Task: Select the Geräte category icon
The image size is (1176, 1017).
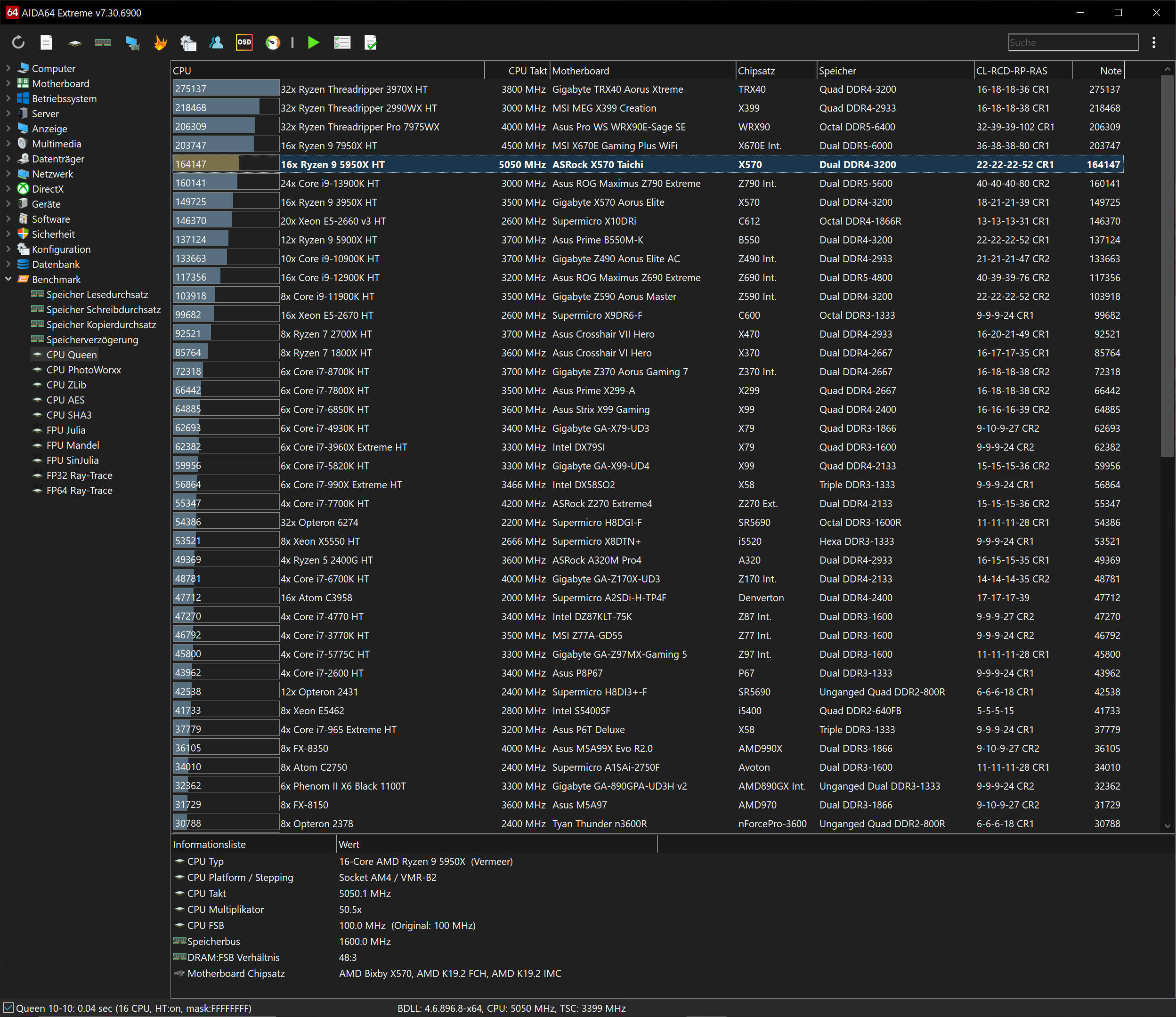Action: tap(23, 204)
